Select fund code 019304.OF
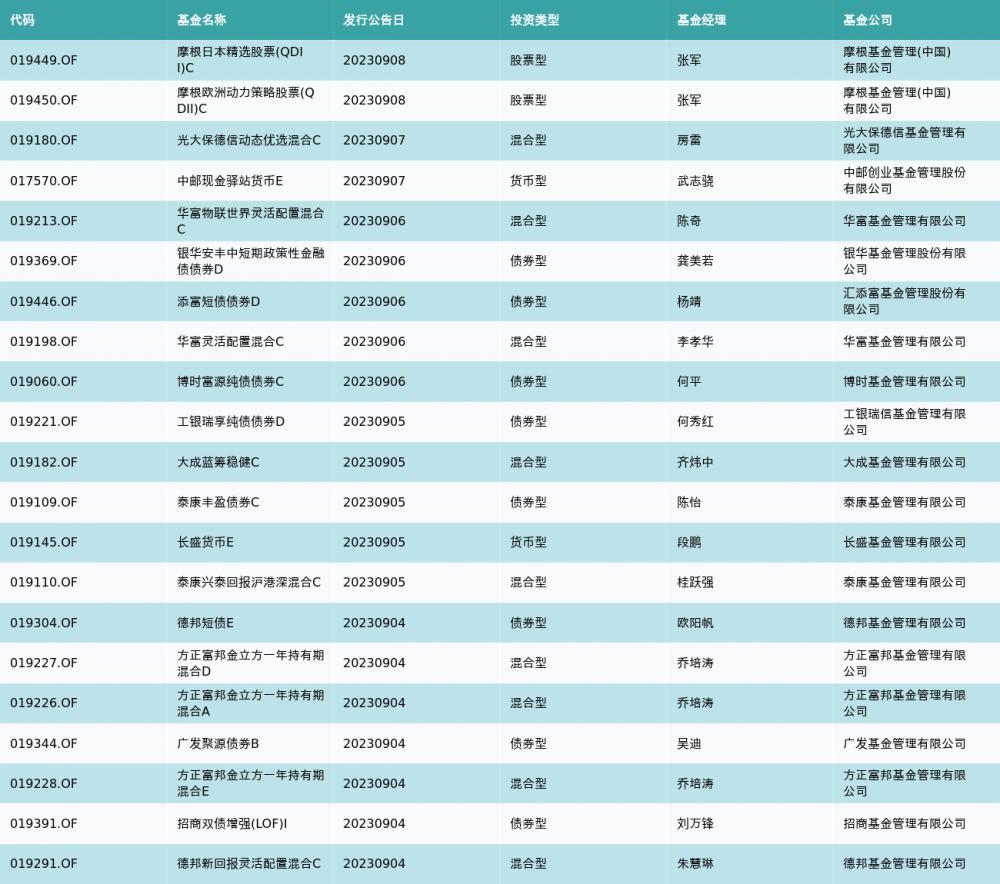This screenshot has width=1000, height=884. point(43,622)
